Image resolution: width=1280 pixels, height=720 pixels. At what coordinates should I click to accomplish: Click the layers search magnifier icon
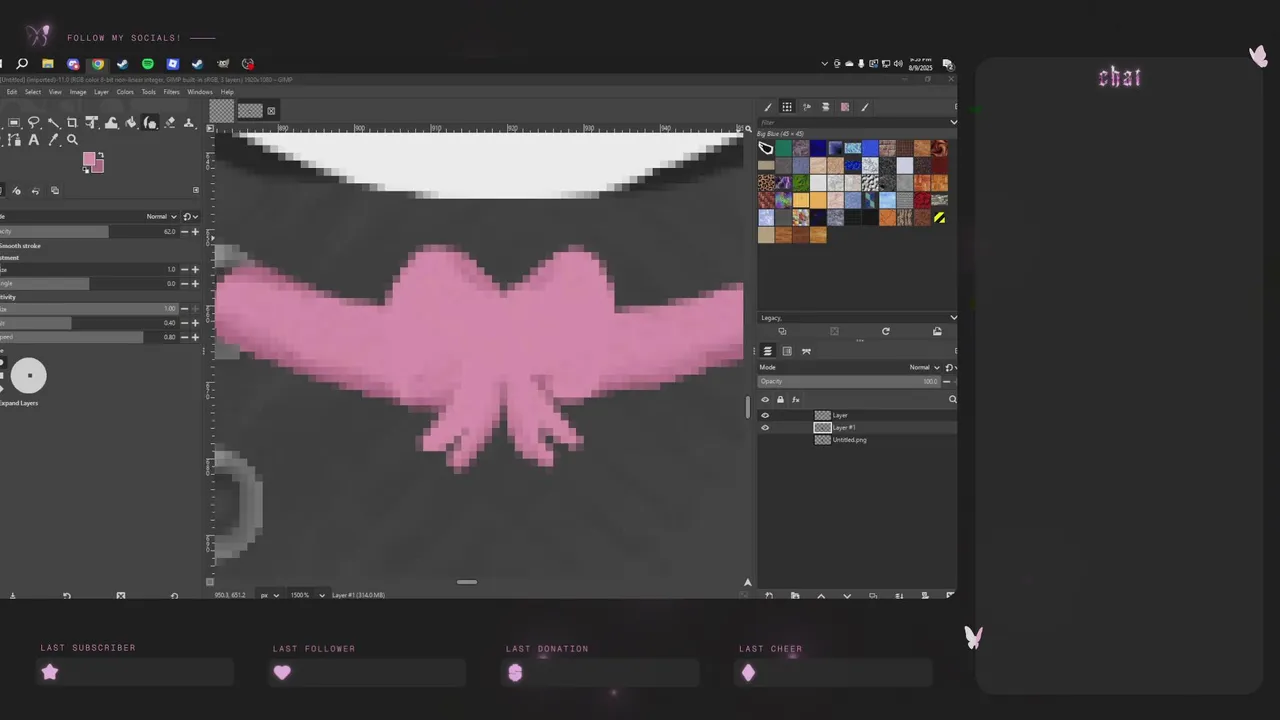[952, 399]
